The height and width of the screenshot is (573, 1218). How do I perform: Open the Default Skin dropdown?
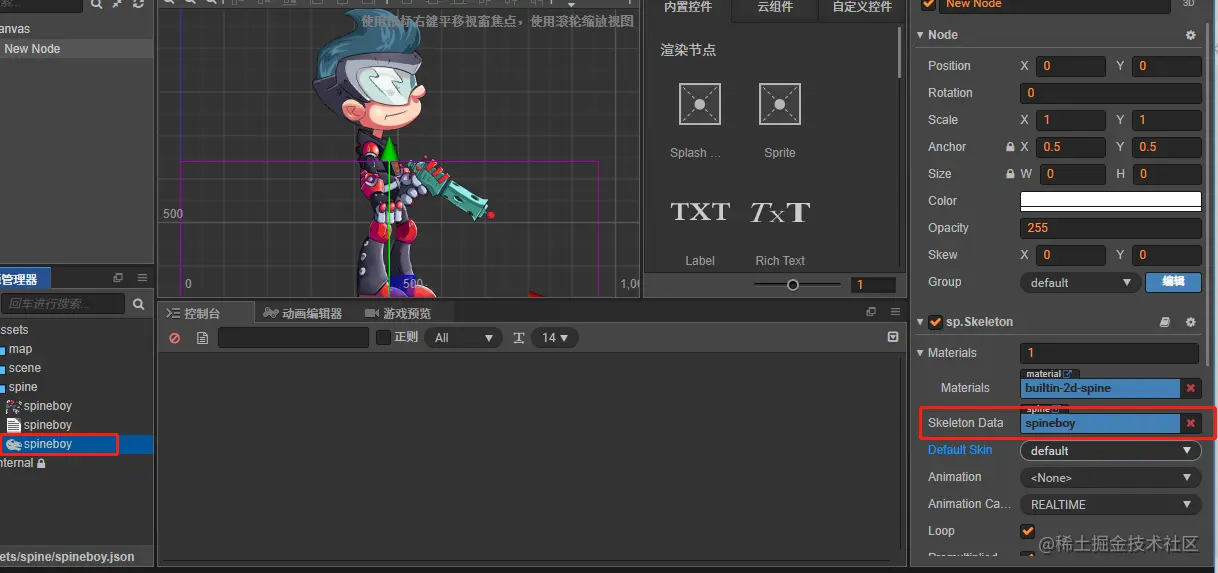pyautogui.click(x=1110, y=451)
